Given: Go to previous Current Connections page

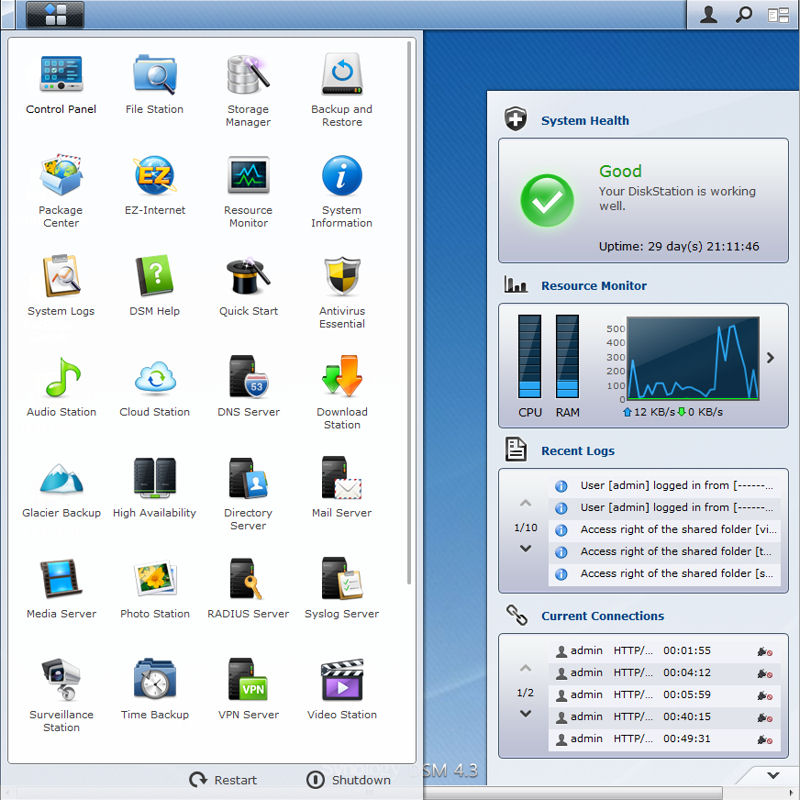Looking at the screenshot, I should pos(526,668).
